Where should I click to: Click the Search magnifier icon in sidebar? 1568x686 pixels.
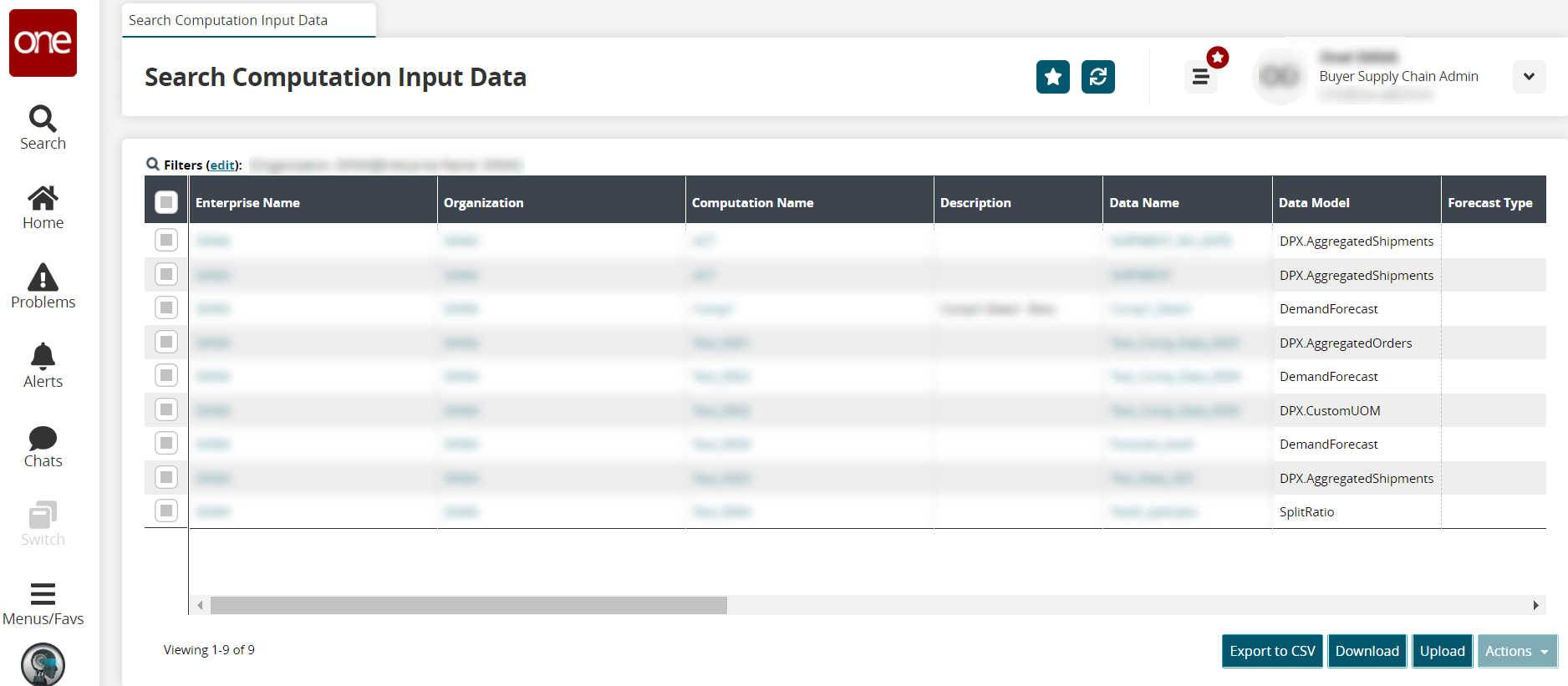click(43, 119)
